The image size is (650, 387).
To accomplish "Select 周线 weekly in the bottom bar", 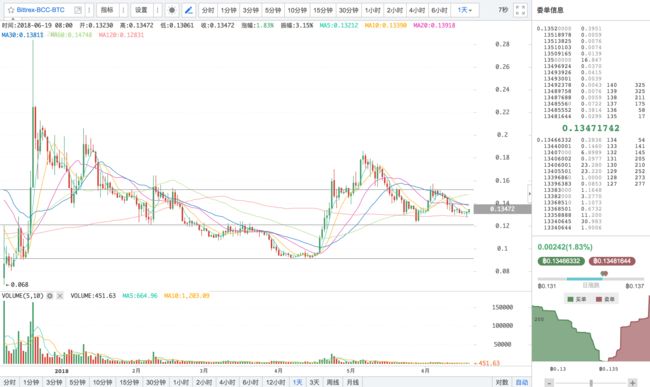I will (x=333, y=382).
